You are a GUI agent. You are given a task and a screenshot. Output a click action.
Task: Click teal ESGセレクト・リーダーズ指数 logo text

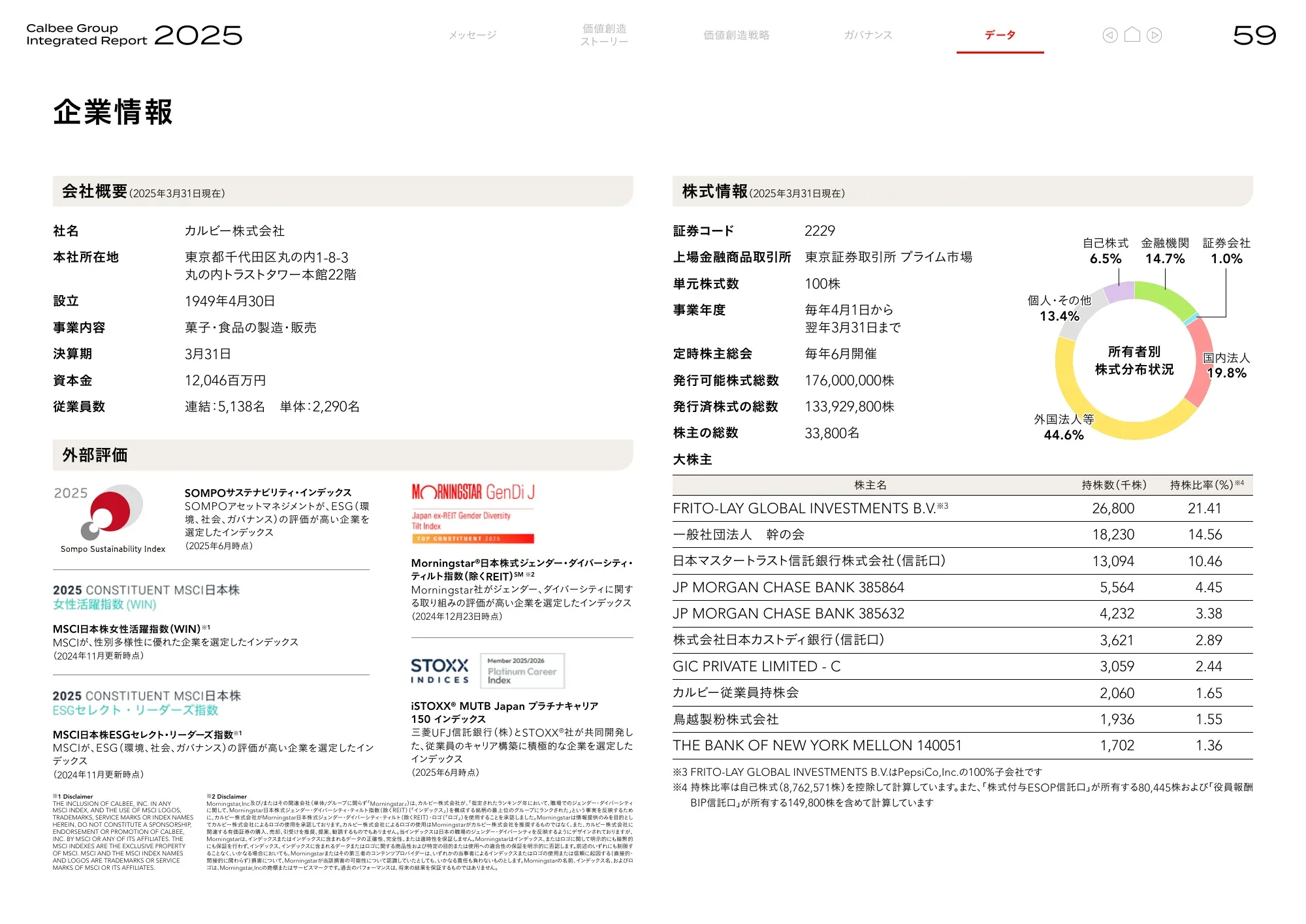[x=135, y=710]
